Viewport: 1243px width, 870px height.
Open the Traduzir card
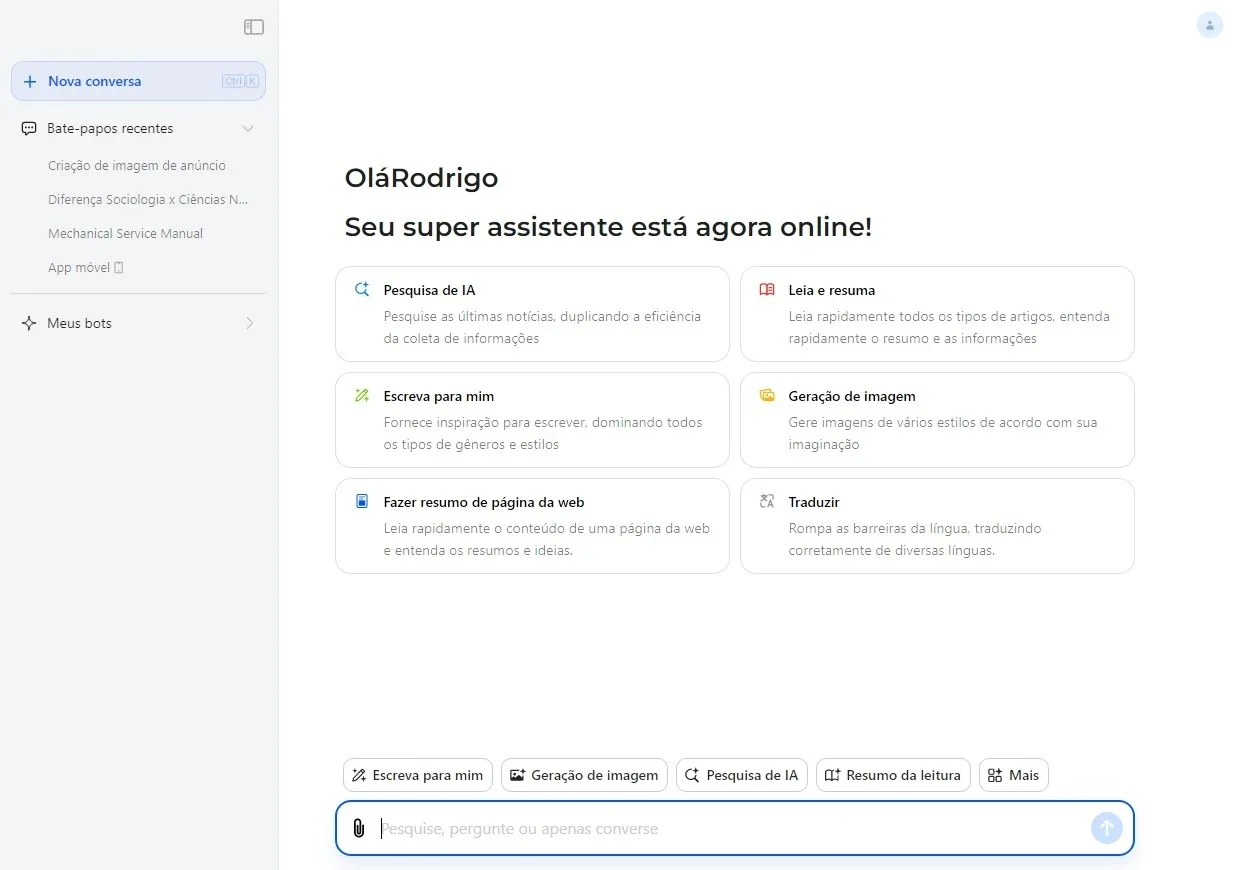tap(937, 526)
